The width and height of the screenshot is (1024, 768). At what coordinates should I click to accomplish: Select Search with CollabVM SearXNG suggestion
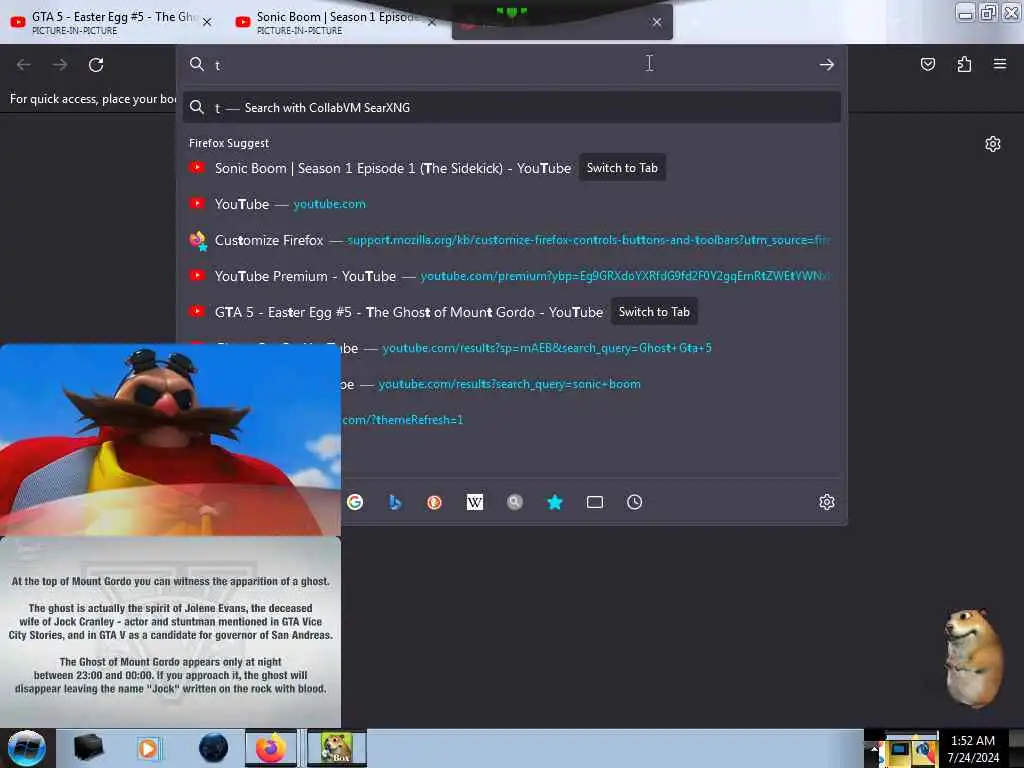512,108
